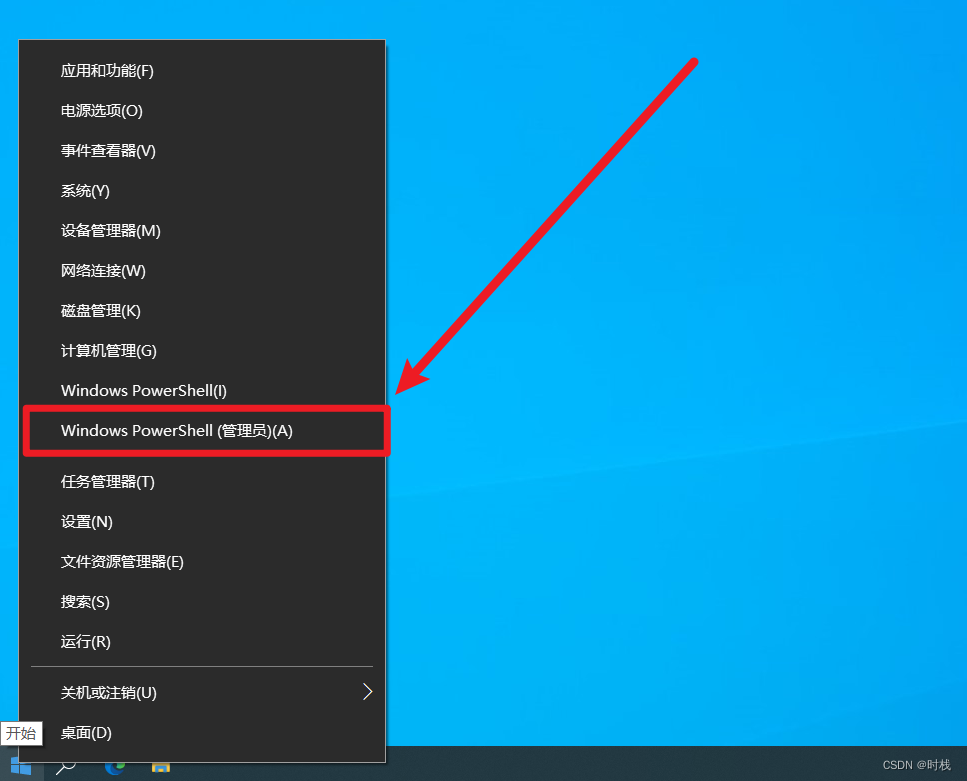Select Windows PowerShell(I) menu item
967x781 pixels.
(202, 390)
